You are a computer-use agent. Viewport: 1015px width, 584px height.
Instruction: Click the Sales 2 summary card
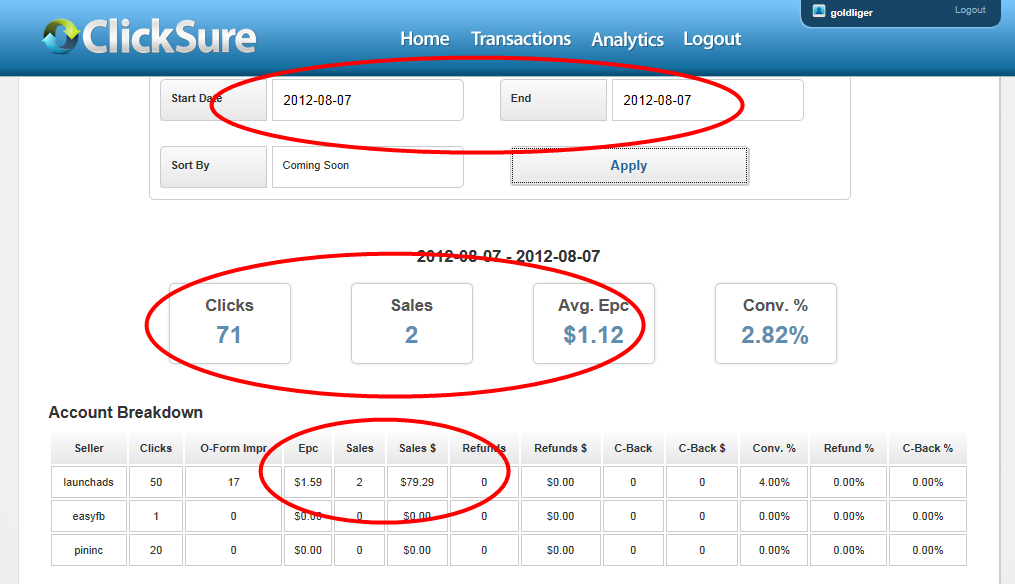point(412,323)
